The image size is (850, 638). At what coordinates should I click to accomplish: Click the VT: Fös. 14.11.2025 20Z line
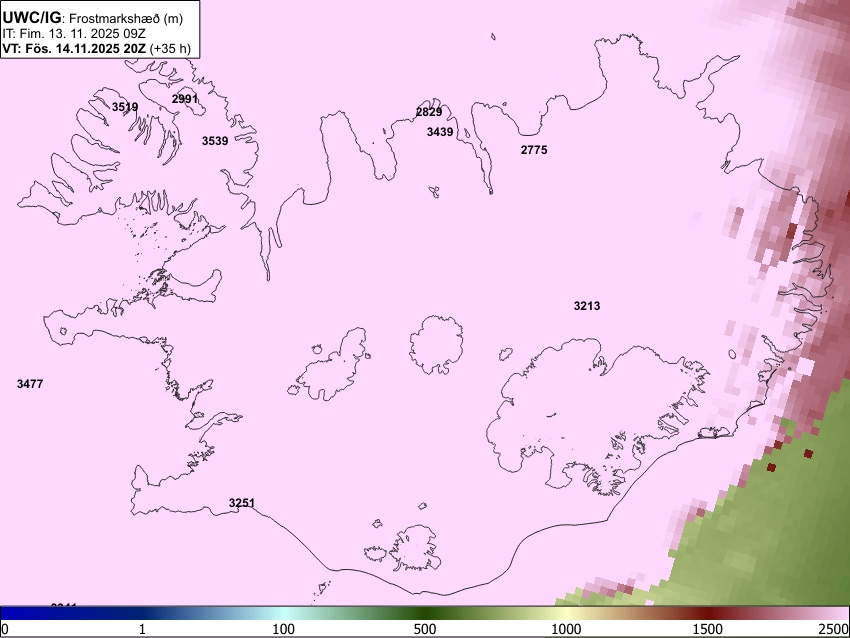pos(96,48)
